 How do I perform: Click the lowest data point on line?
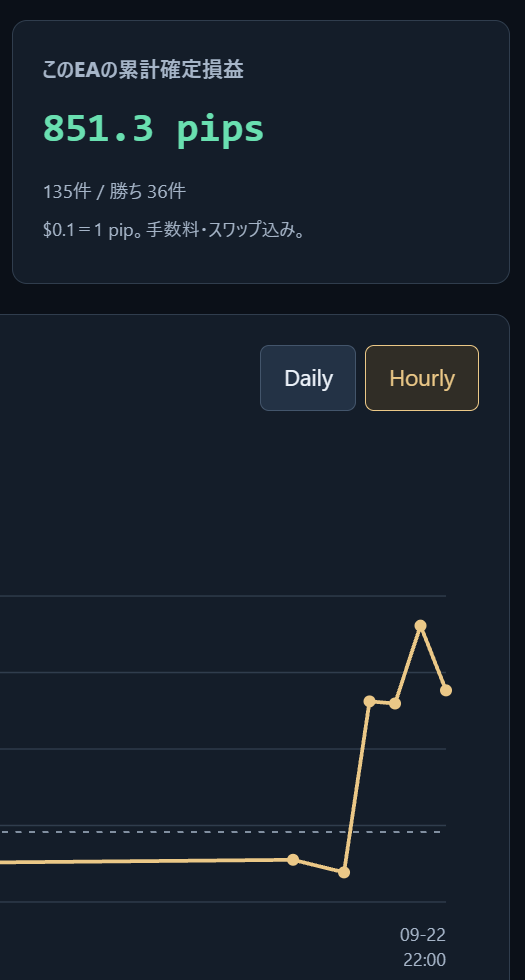click(344, 872)
